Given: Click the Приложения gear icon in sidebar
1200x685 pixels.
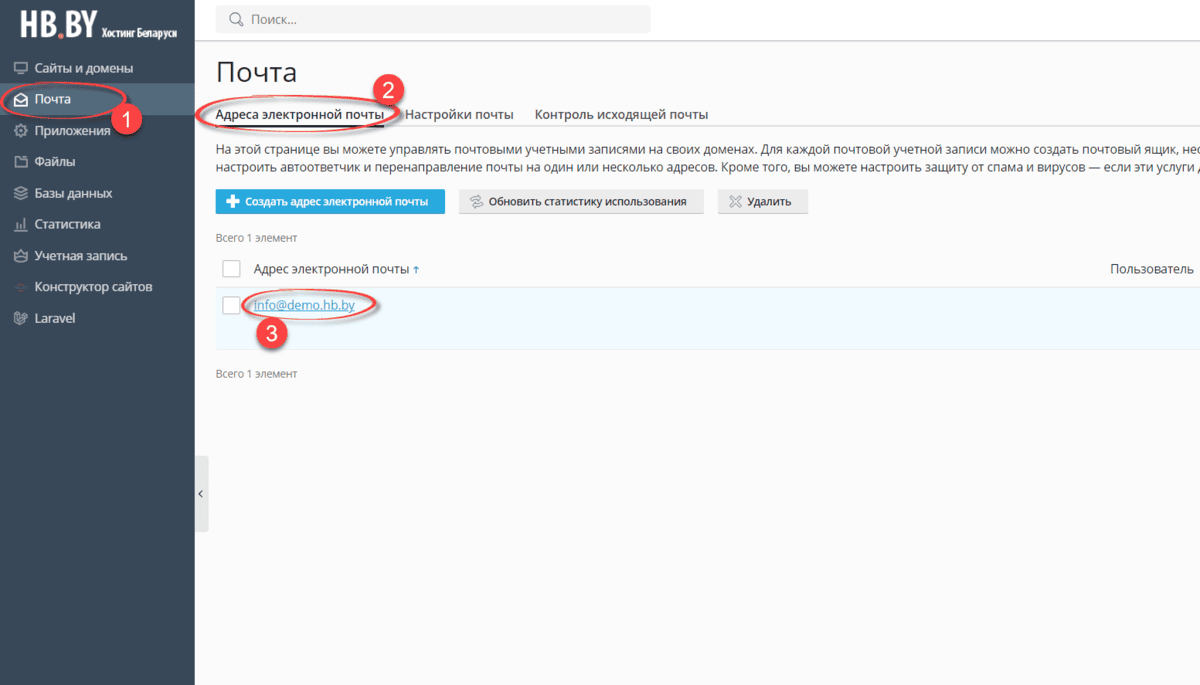Looking at the screenshot, I should 20,131.
